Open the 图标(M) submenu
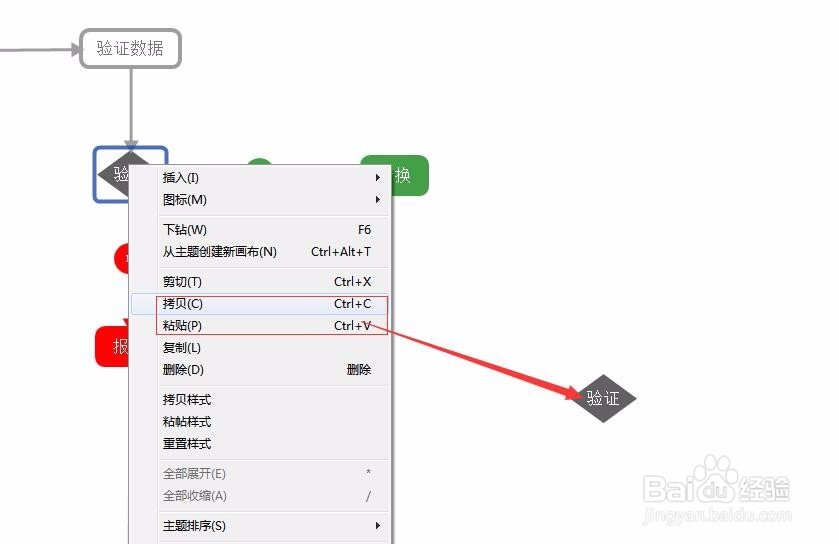The height and width of the screenshot is (544, 839). click(260, 200)
